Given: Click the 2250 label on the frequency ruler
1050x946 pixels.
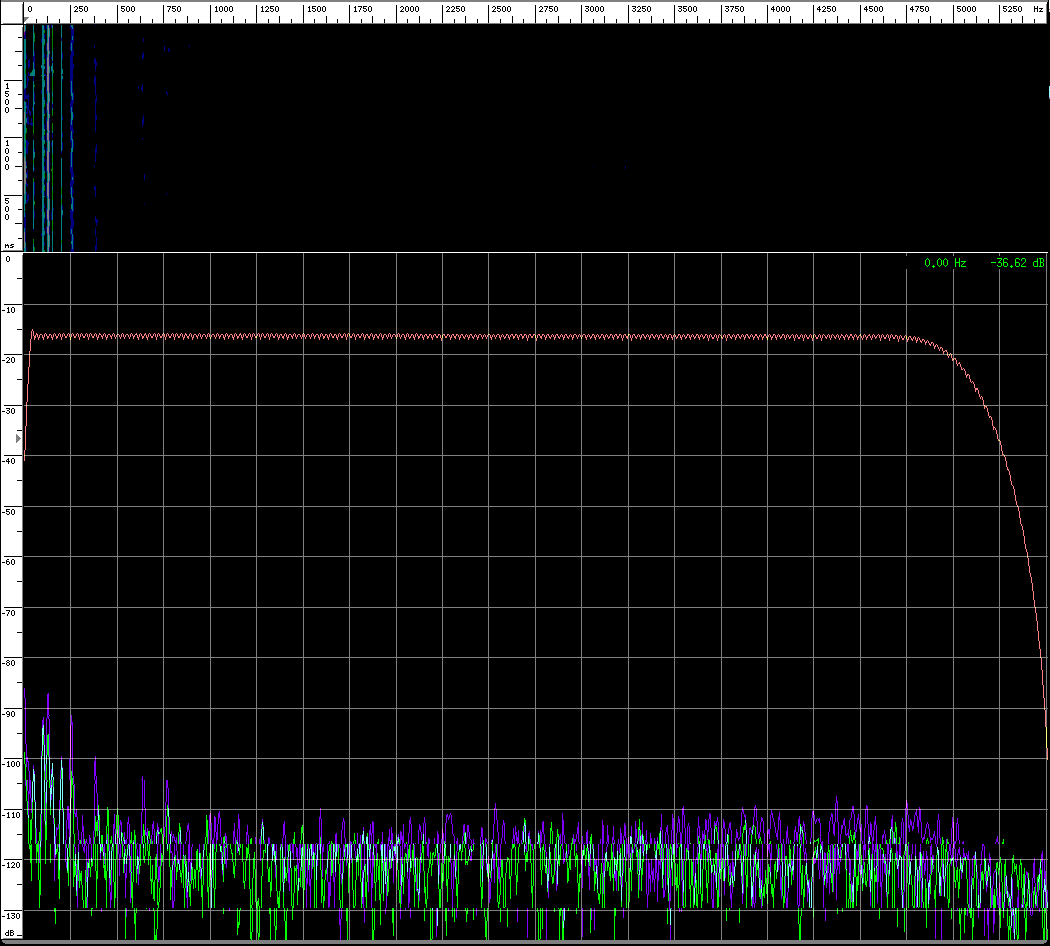Looking at the screenshot, I should click(x=455, y=9).
